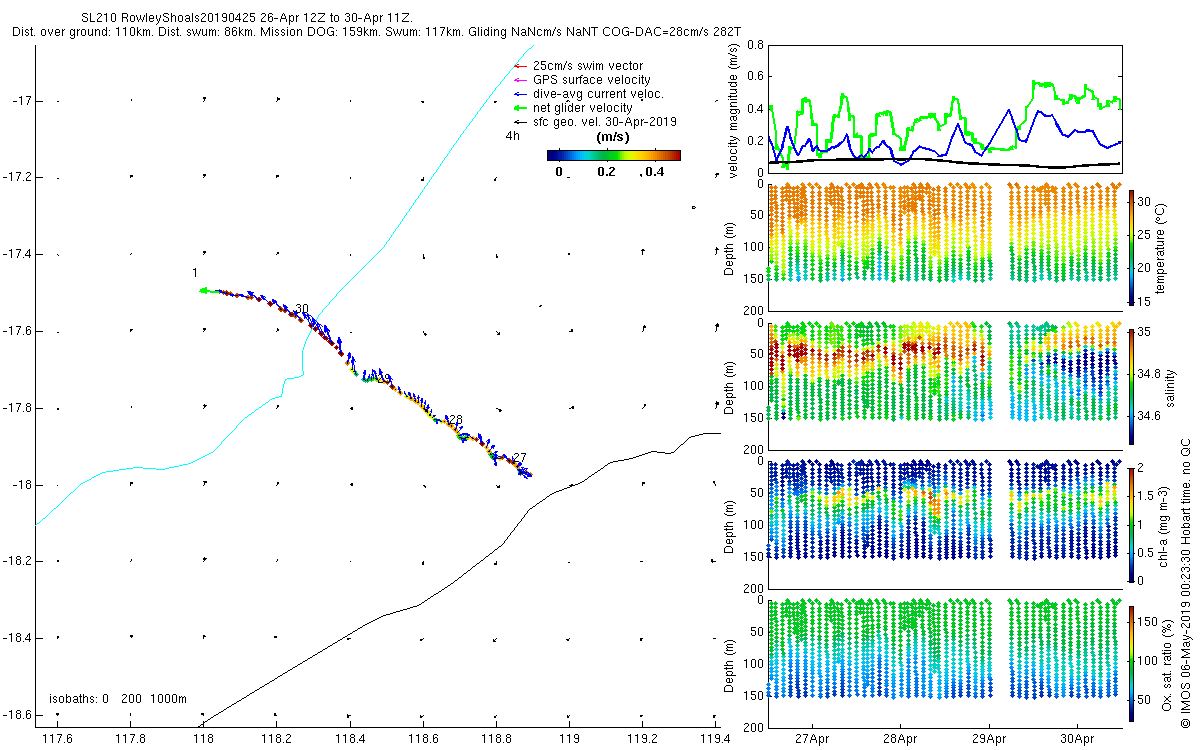Click the '30Apr' time axis tick label

[1078, 738]
